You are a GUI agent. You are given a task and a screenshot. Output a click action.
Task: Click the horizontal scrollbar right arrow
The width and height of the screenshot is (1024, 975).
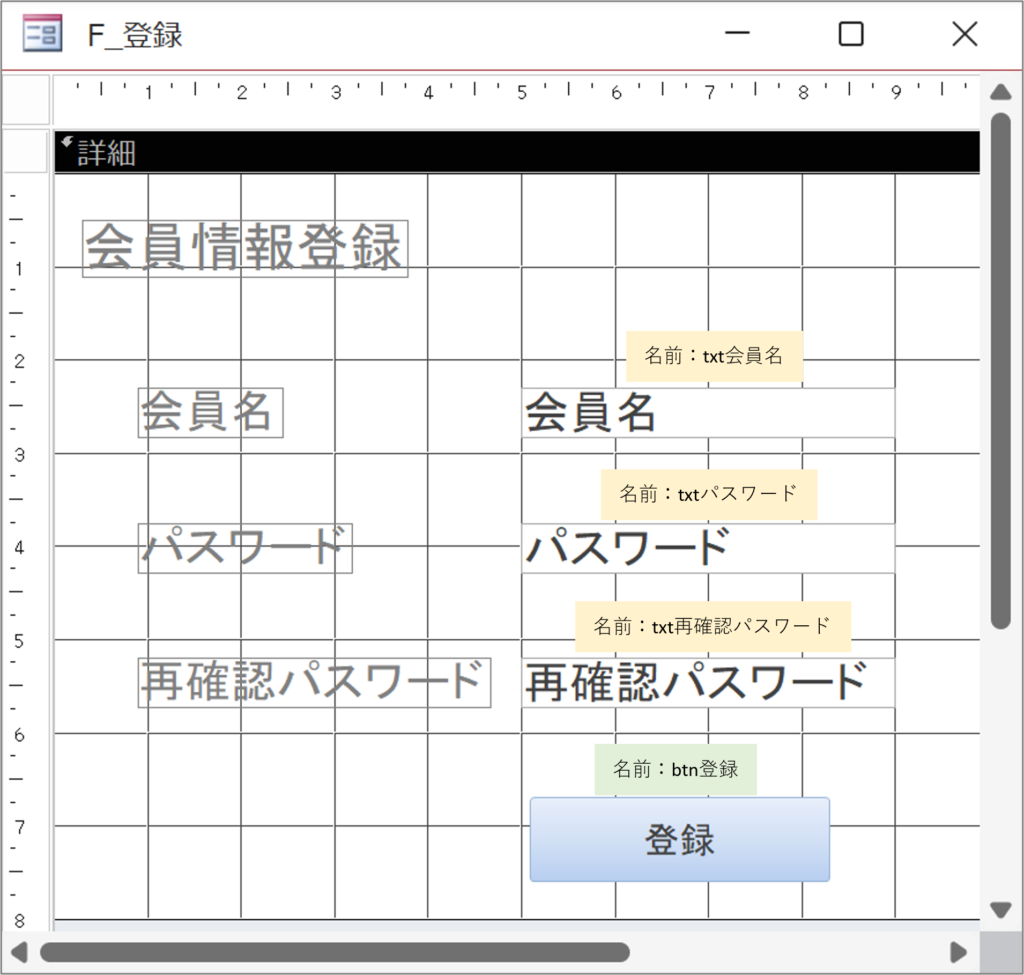[x=959, y=951]
